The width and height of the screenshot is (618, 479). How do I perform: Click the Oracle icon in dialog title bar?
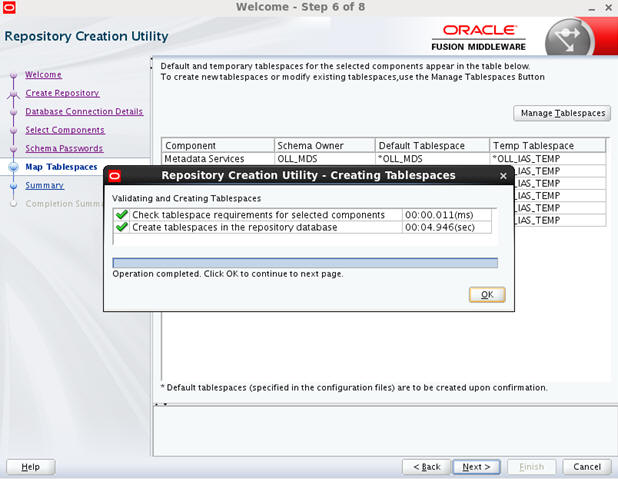(115, 175)
